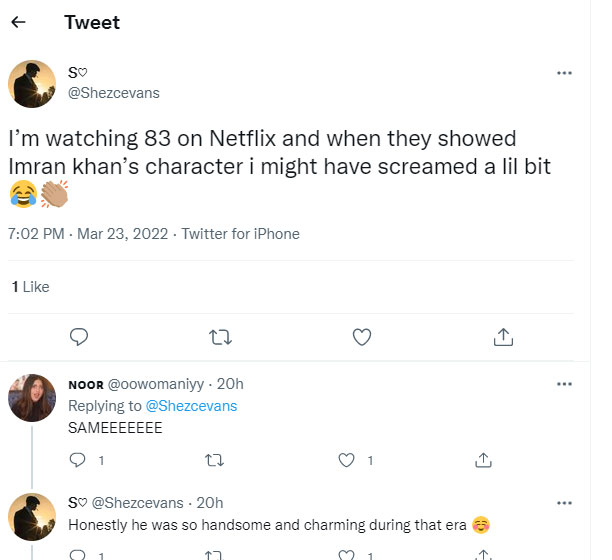The width and height of the screenshot is (612, 560).
Task: Go back using the arrow icon
Action: point(18,22)
